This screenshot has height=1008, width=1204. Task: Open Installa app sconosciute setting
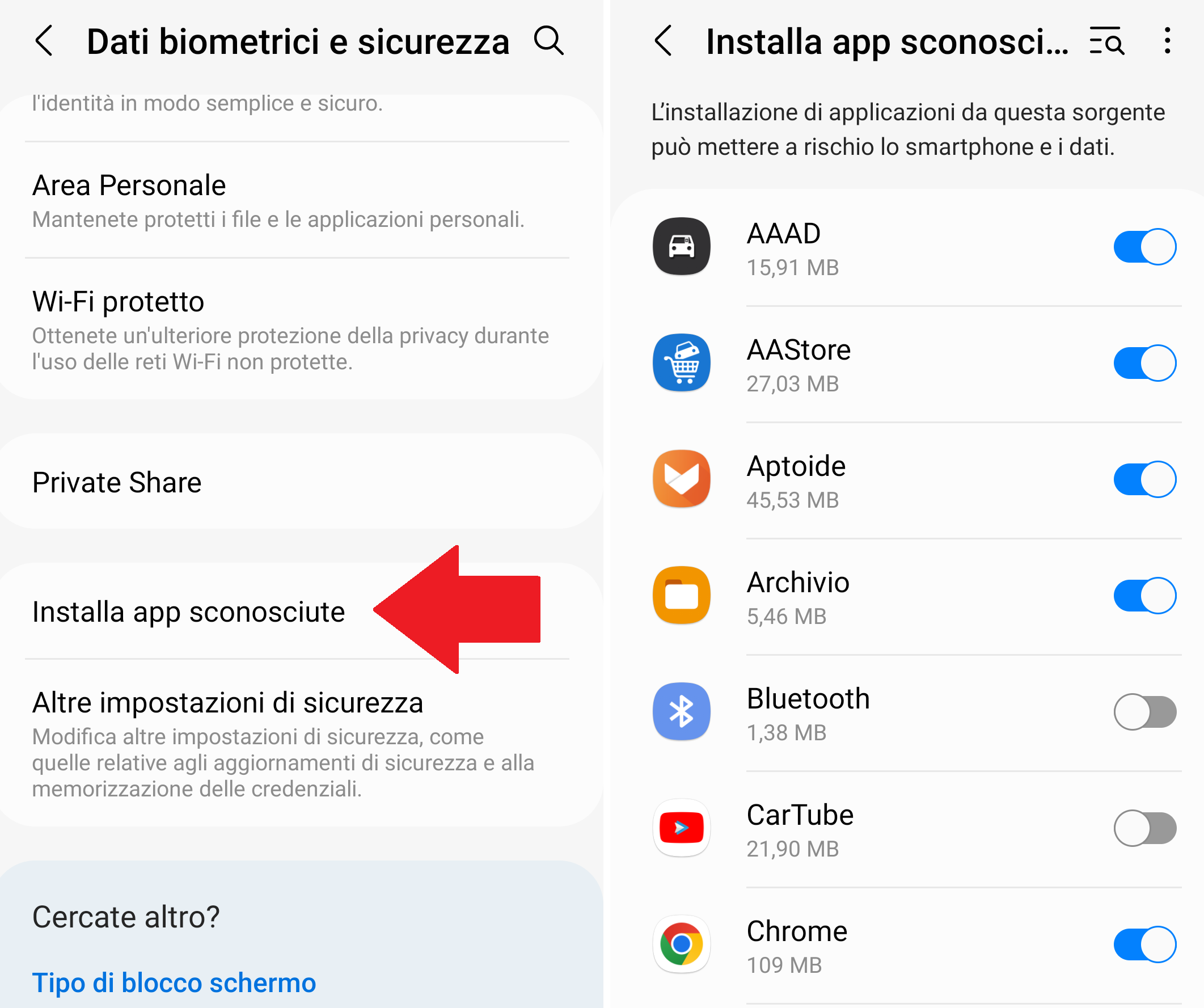pyautogui.click(x=189, y=611)
